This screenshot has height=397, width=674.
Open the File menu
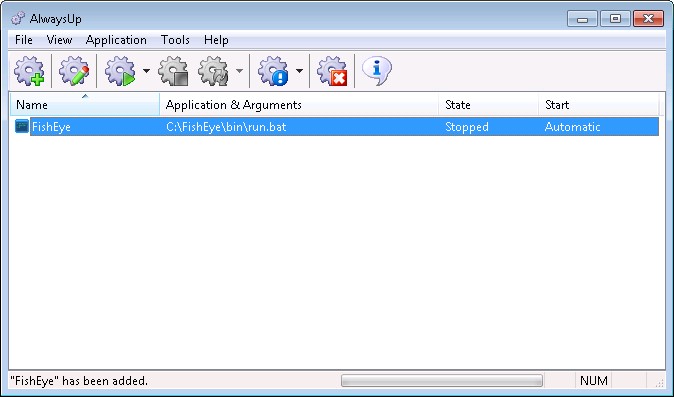click(x=24, y=40)
